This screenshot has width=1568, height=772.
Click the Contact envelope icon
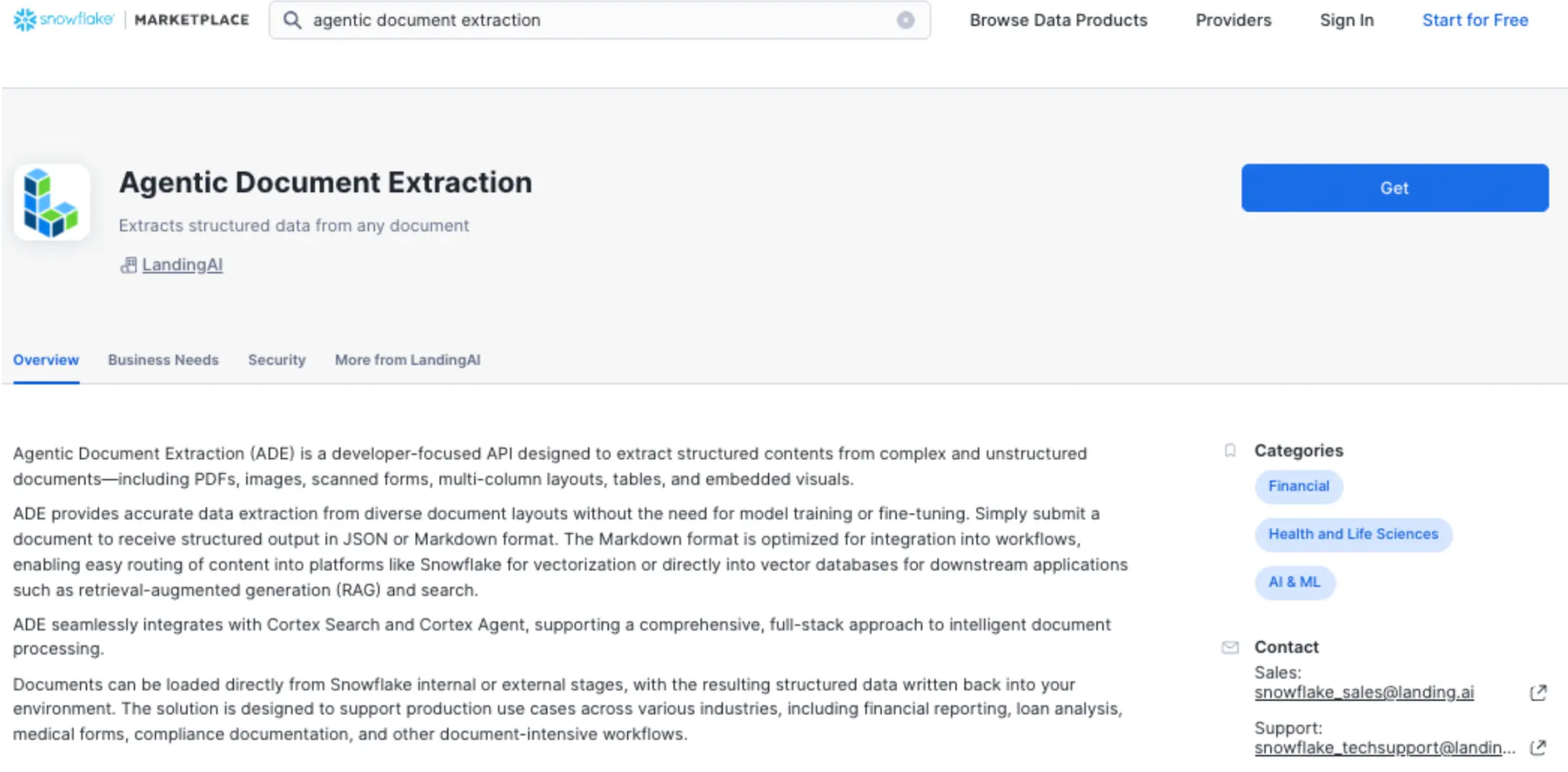(x=1230, y=647)
